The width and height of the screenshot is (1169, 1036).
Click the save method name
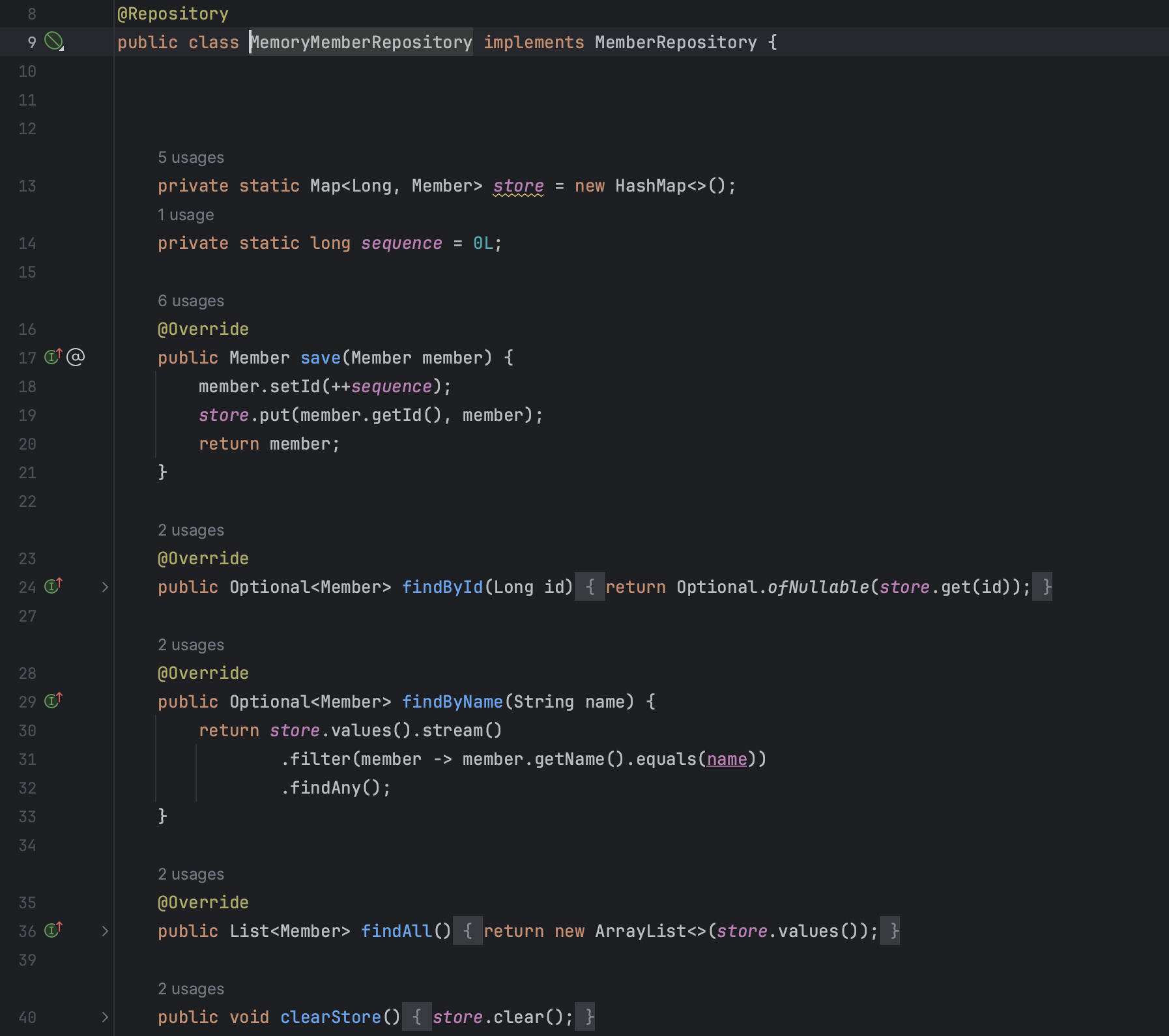coord(321,358)
